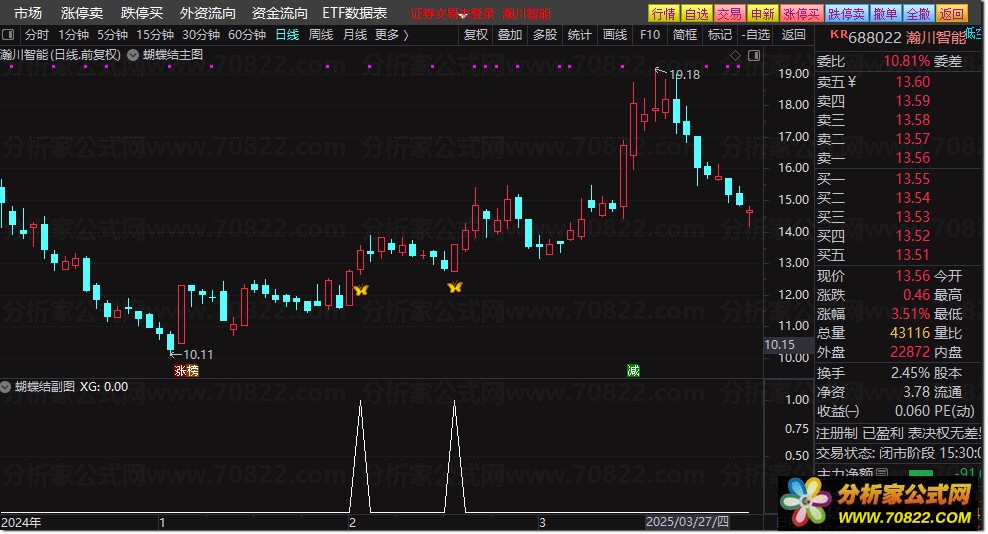Click the 简框 toolbar option
The image size is (988, 534).
pos(685,35)
